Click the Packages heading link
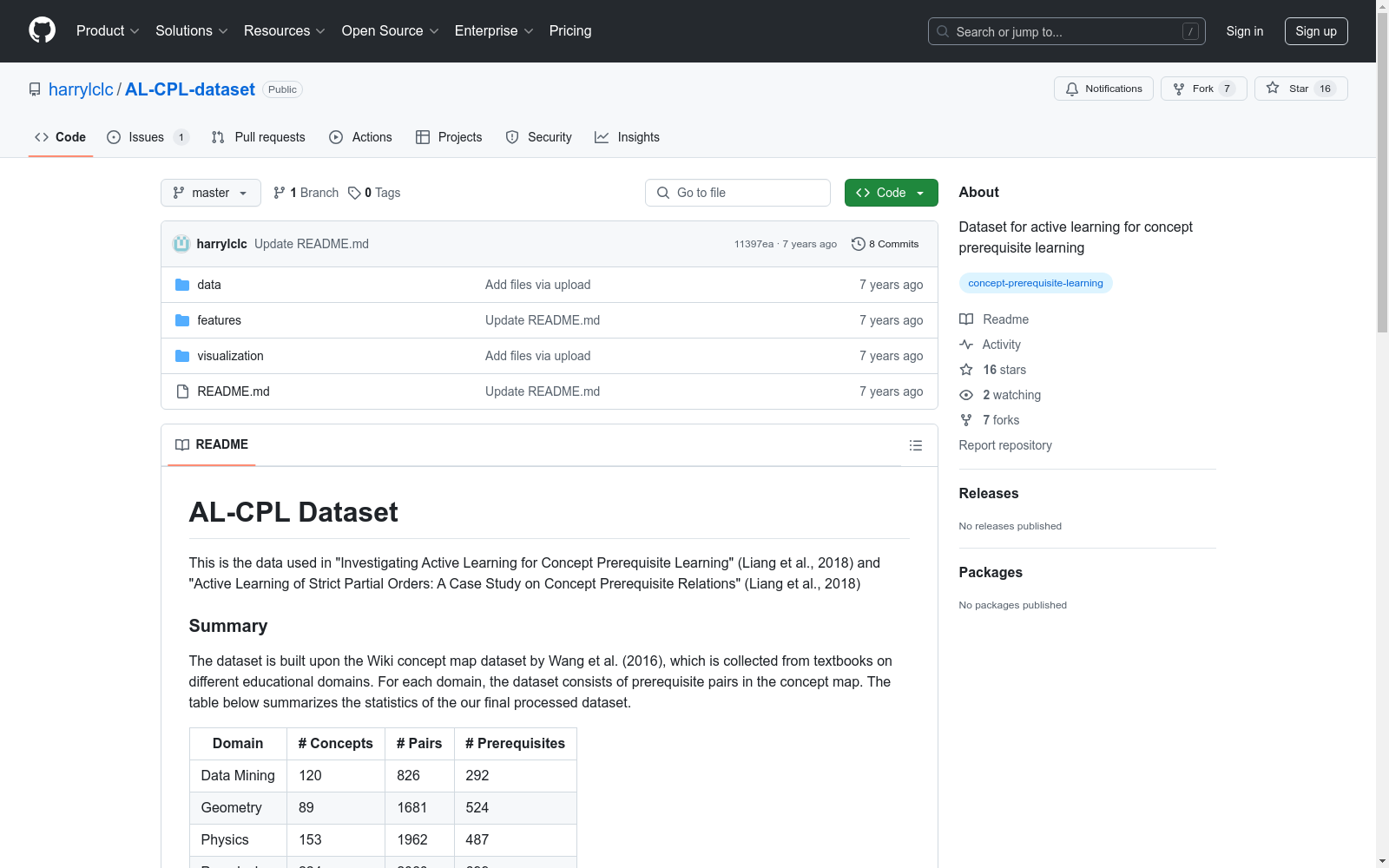The image size is (1389, 868). click(991, 572)
